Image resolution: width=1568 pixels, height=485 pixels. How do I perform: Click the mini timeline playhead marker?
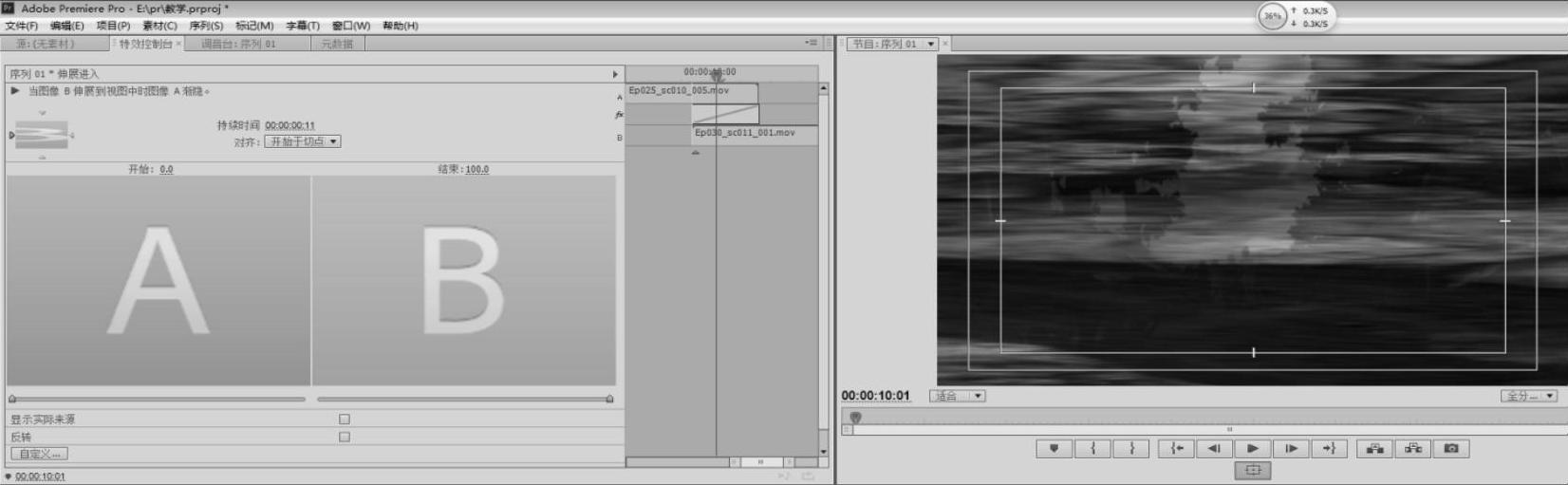(x=717, y=75)
